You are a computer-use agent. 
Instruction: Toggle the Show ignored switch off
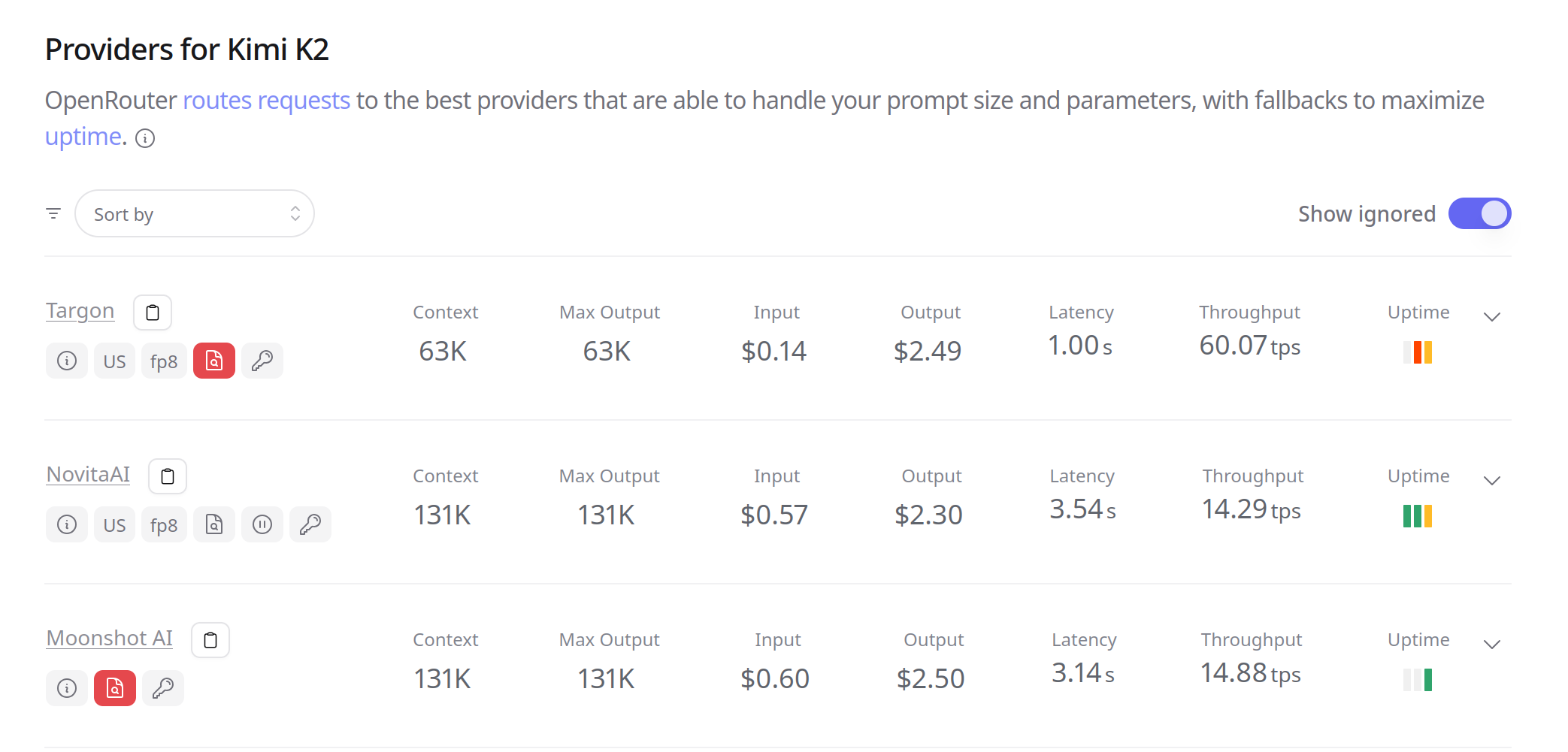pos(1479,213)
